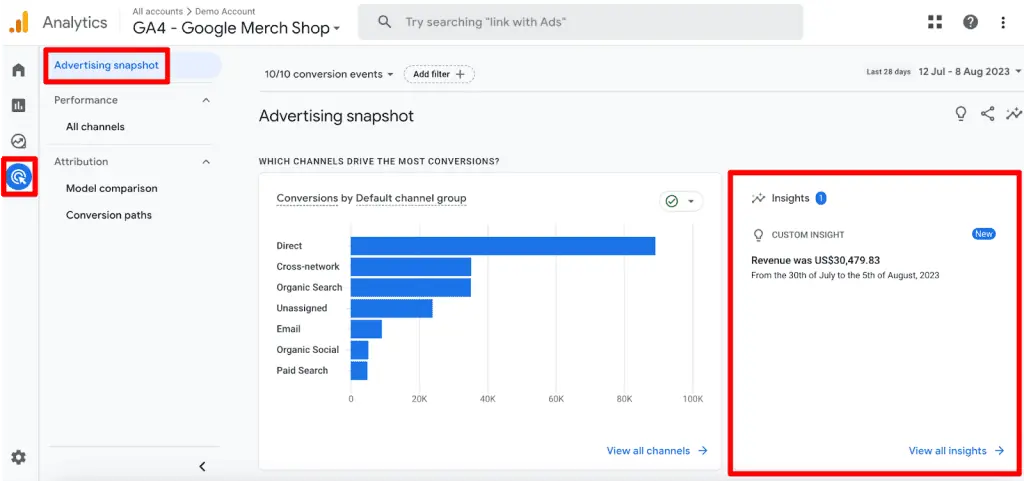Collapse the navigation panel with chevron

point(202,466)
